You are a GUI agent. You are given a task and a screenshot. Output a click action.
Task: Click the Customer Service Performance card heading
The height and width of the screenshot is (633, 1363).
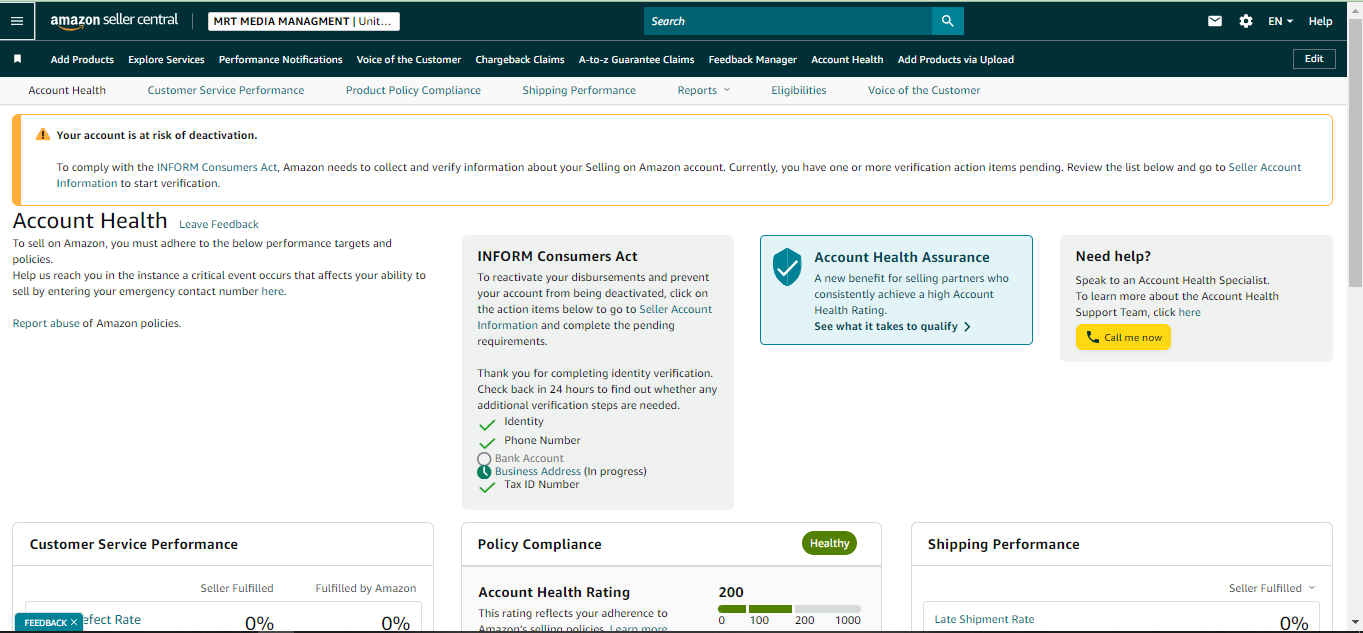click(x=134, y=544)
